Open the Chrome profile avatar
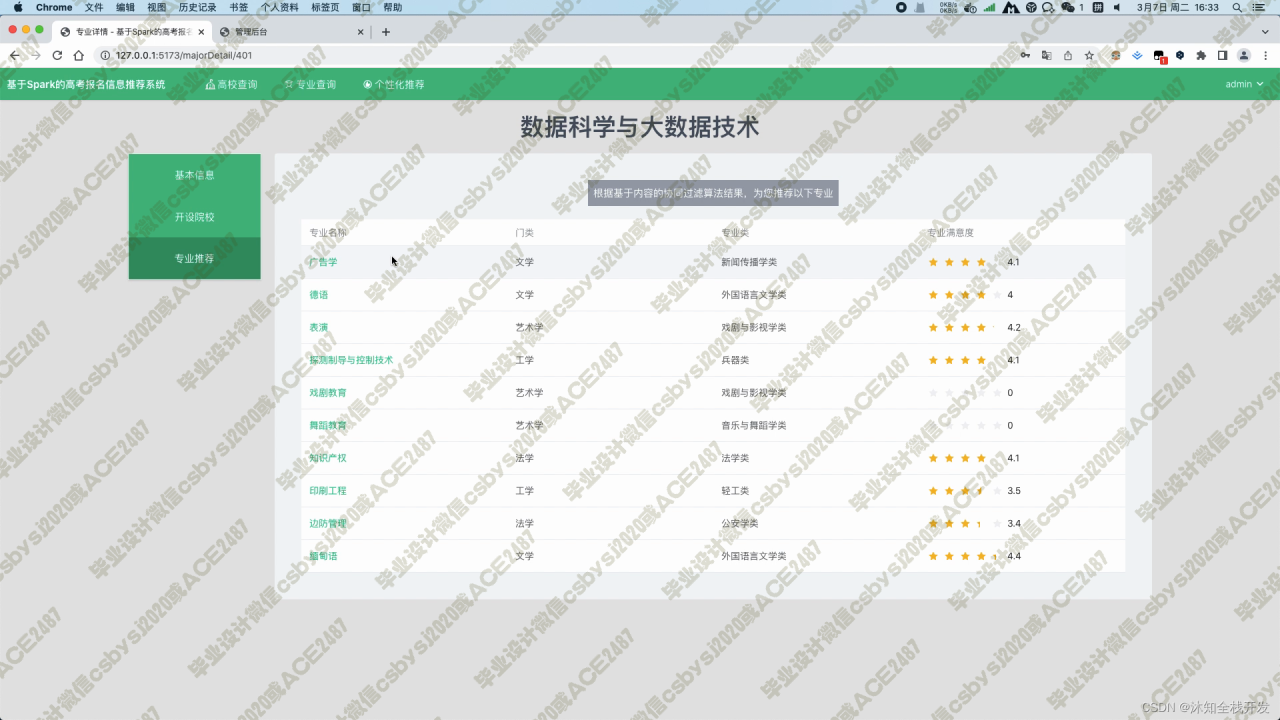1280x720 pixels. pyautogui.click(x=1244, y=56)
